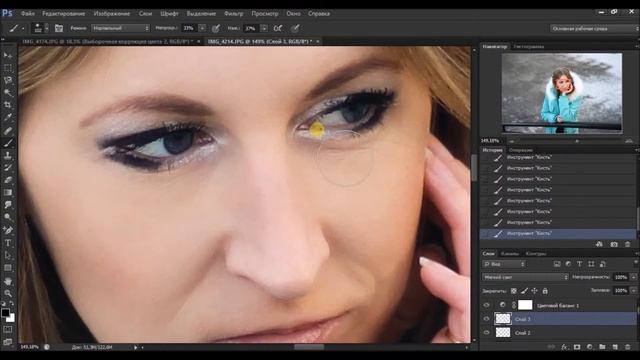The image size is (640, 360).
Task: Select the History Brush tool
Action: pos(8,168)
